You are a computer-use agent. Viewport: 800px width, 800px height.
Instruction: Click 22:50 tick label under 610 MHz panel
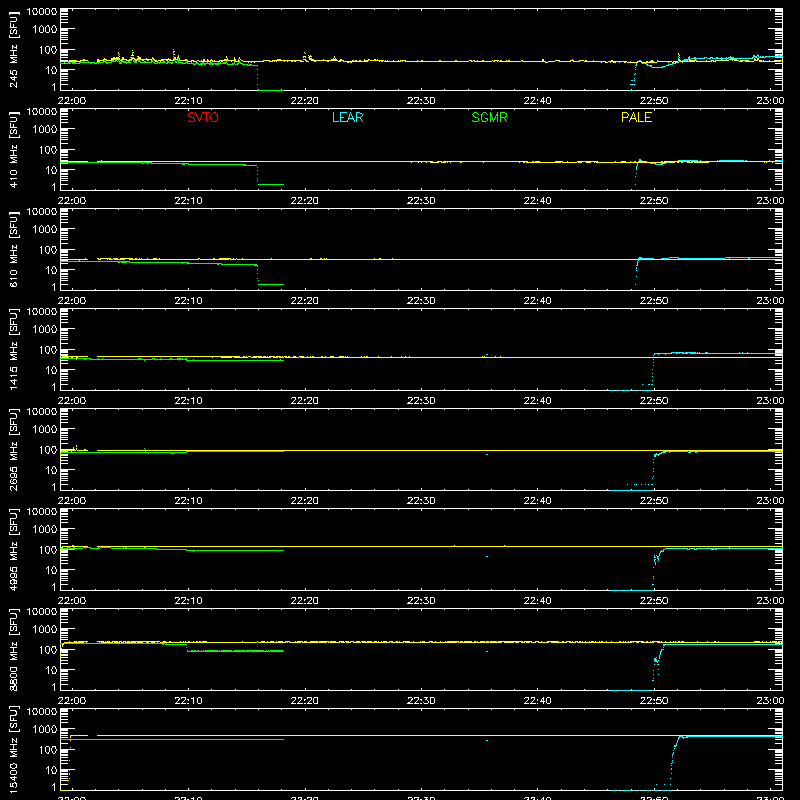[654, 301]
